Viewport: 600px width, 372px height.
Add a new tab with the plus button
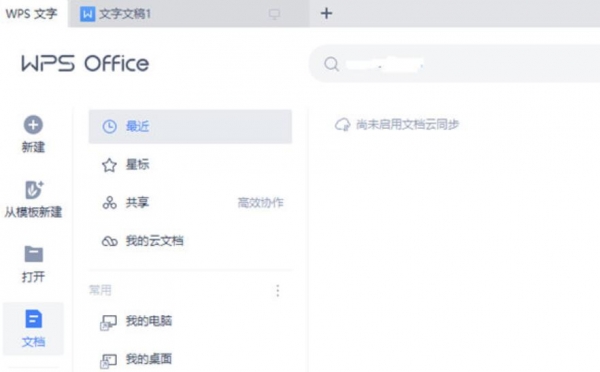click(326, 13)
